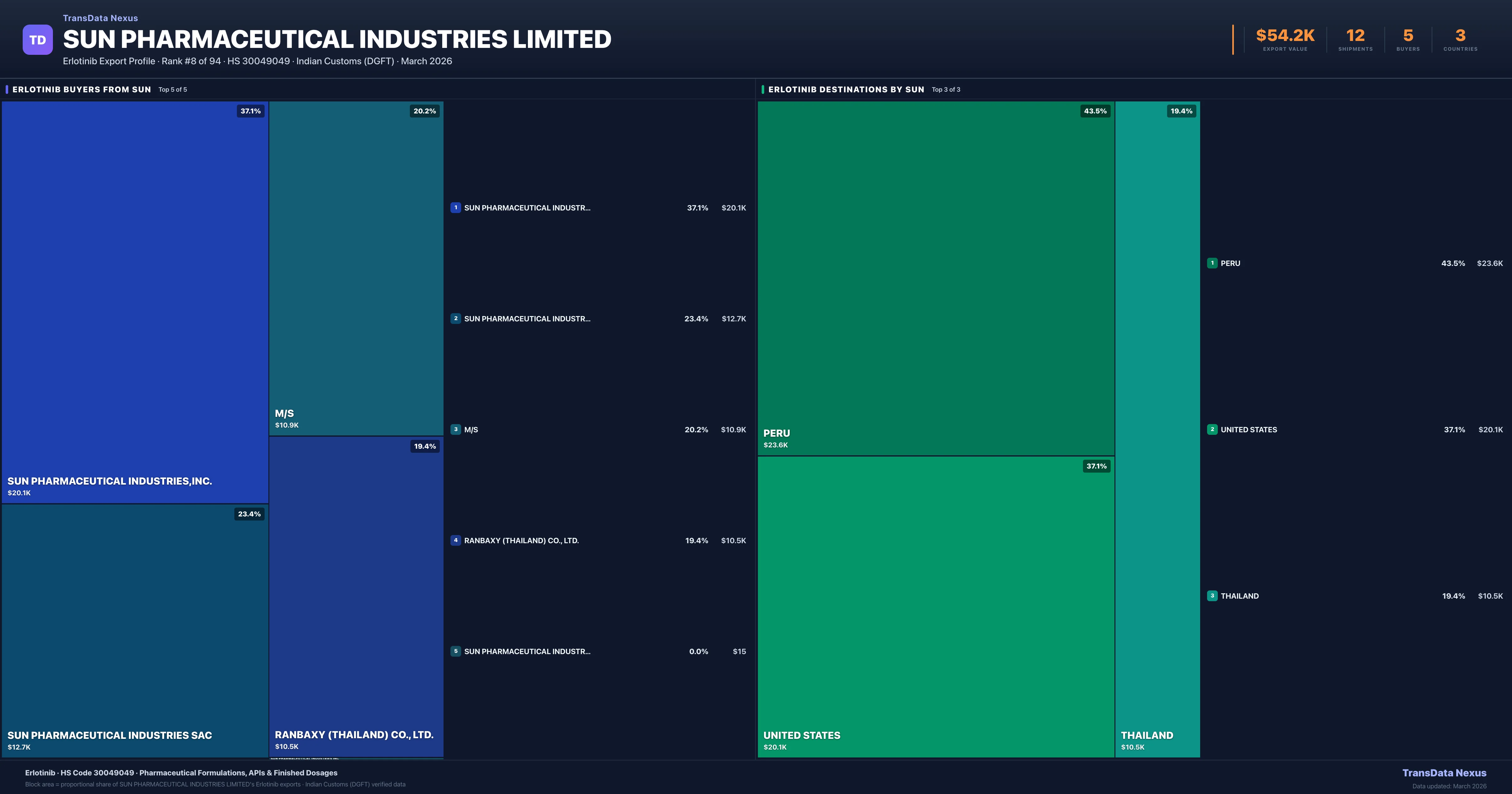
Task: Click rank 3 badge next to M/S
Action: point(455,429)
